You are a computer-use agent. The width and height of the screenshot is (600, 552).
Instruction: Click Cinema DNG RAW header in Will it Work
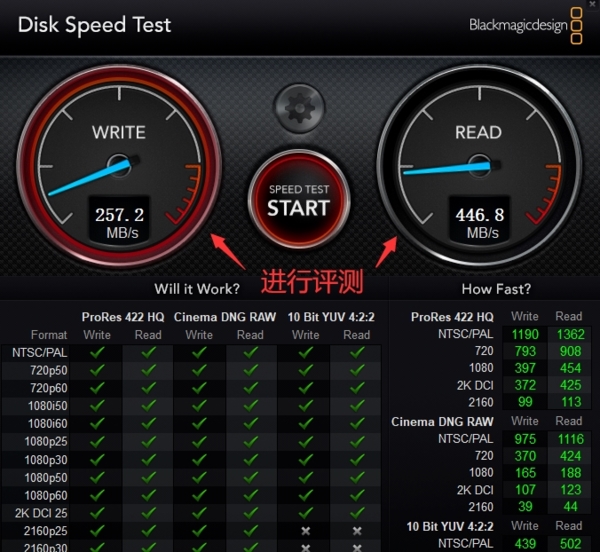click(225, 317)
